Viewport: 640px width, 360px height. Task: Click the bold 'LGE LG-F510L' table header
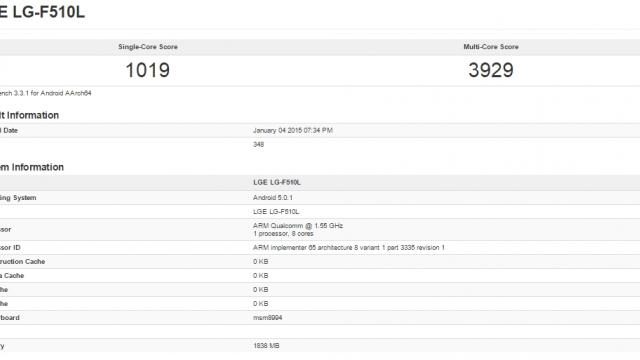click(x=277, y=182)
